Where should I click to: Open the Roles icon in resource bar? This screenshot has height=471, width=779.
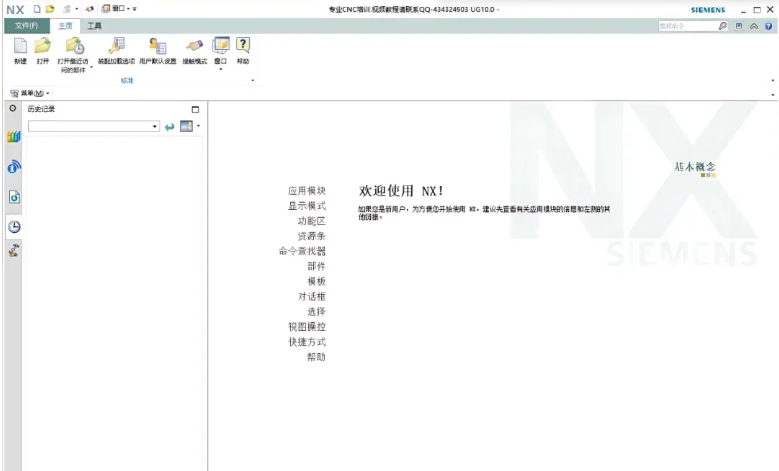pos(14,250)
